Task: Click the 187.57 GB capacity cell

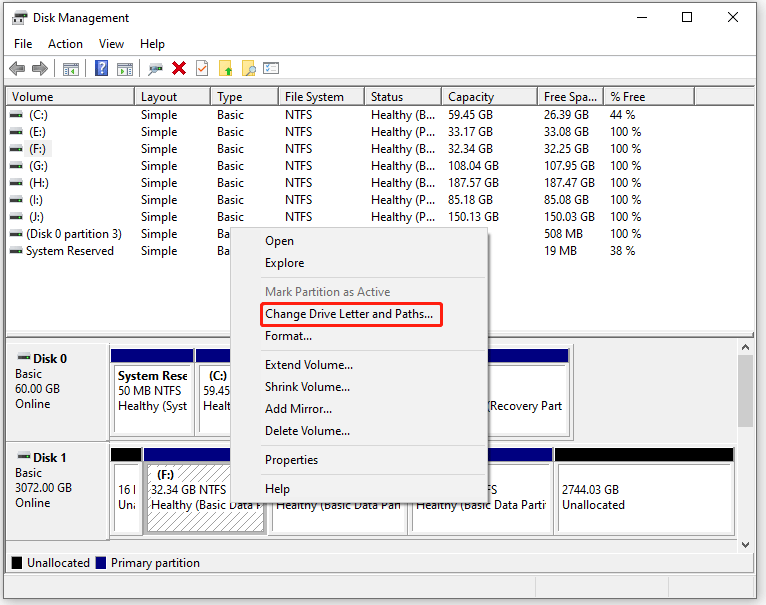Action: (x=473, y=183)
